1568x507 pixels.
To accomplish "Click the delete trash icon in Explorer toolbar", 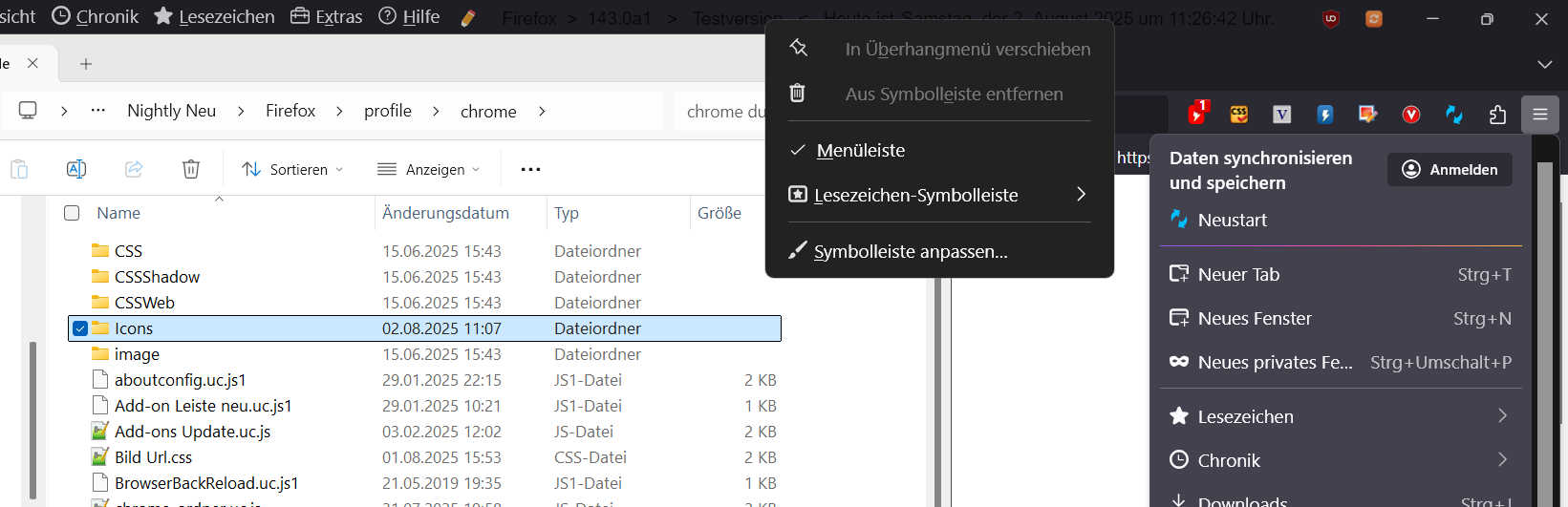I will 191,169.
